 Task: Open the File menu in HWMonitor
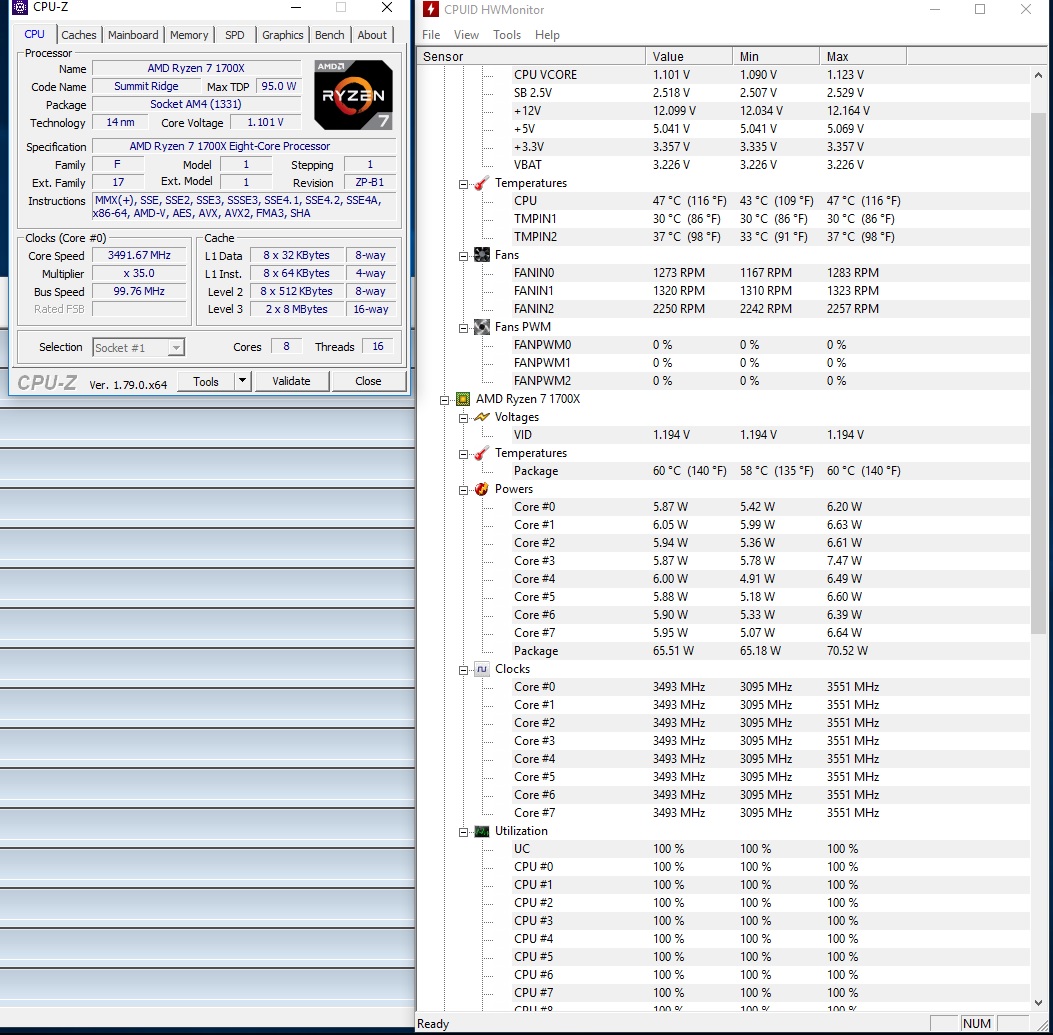[x=431, y=35]
